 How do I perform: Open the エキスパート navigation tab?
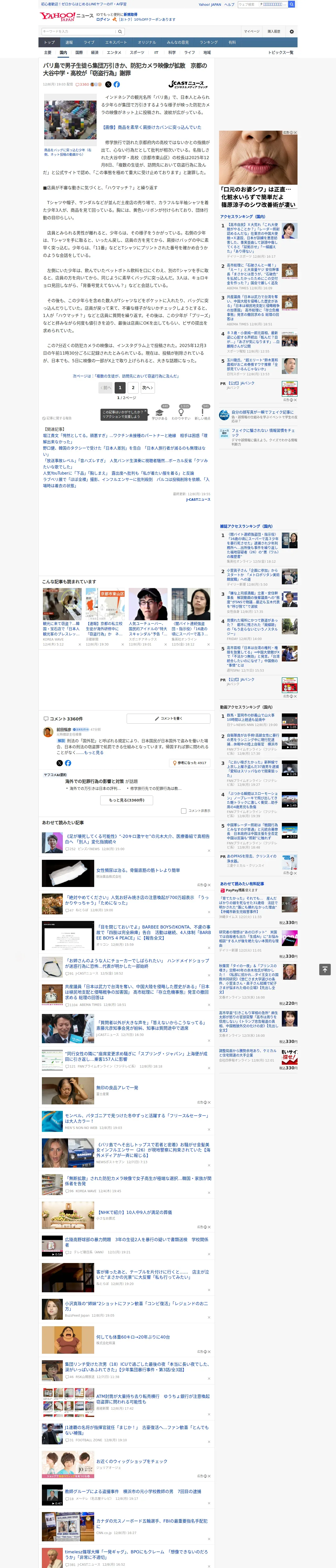pos(116,43)
